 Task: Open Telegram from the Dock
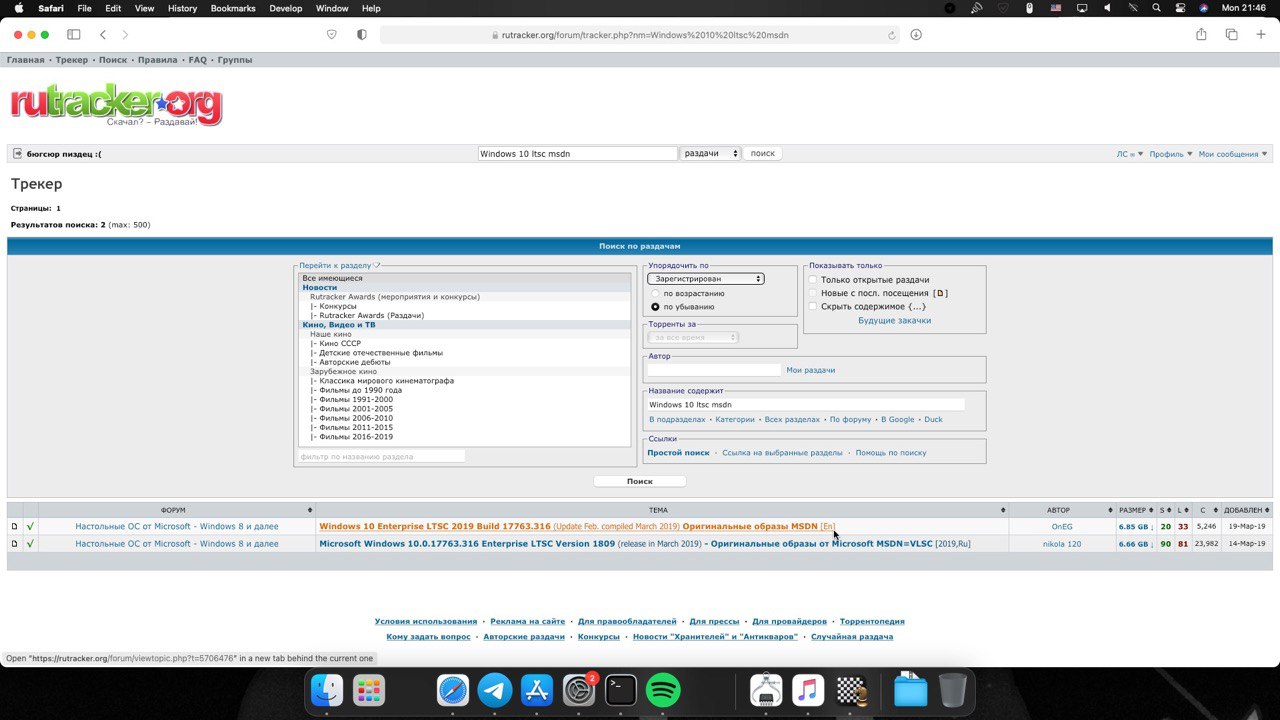pos(495,690)
